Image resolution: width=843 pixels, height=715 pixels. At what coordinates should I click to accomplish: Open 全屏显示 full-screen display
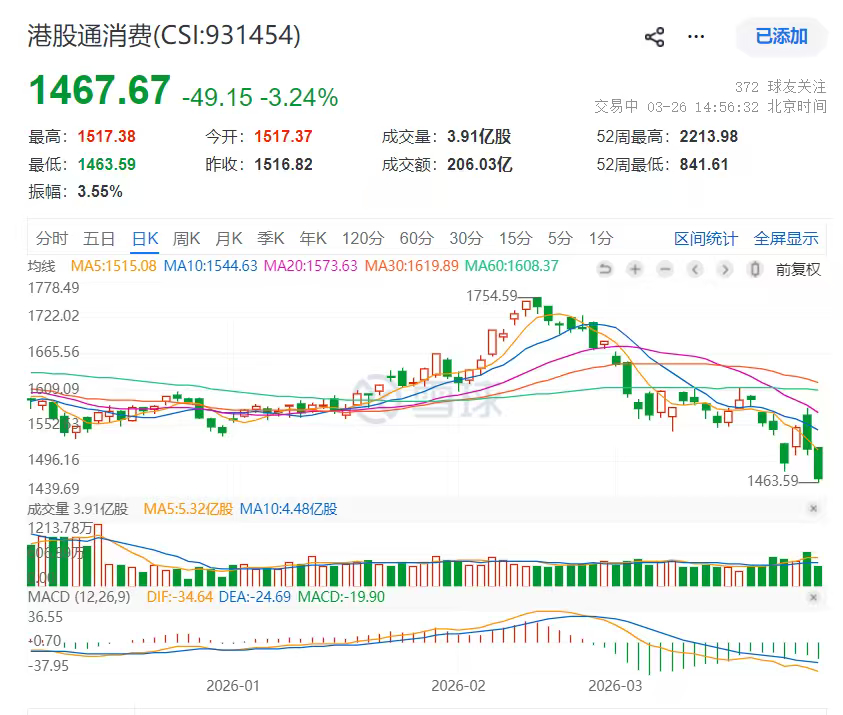[785, 238]
